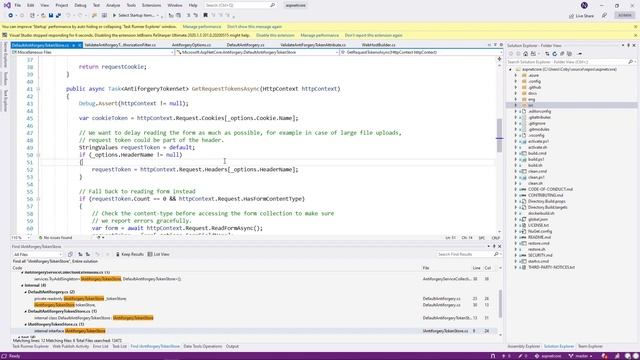Click the copy icon in Find toolbar
Viewport: 640px width, 360px height.
coord(70,254)
